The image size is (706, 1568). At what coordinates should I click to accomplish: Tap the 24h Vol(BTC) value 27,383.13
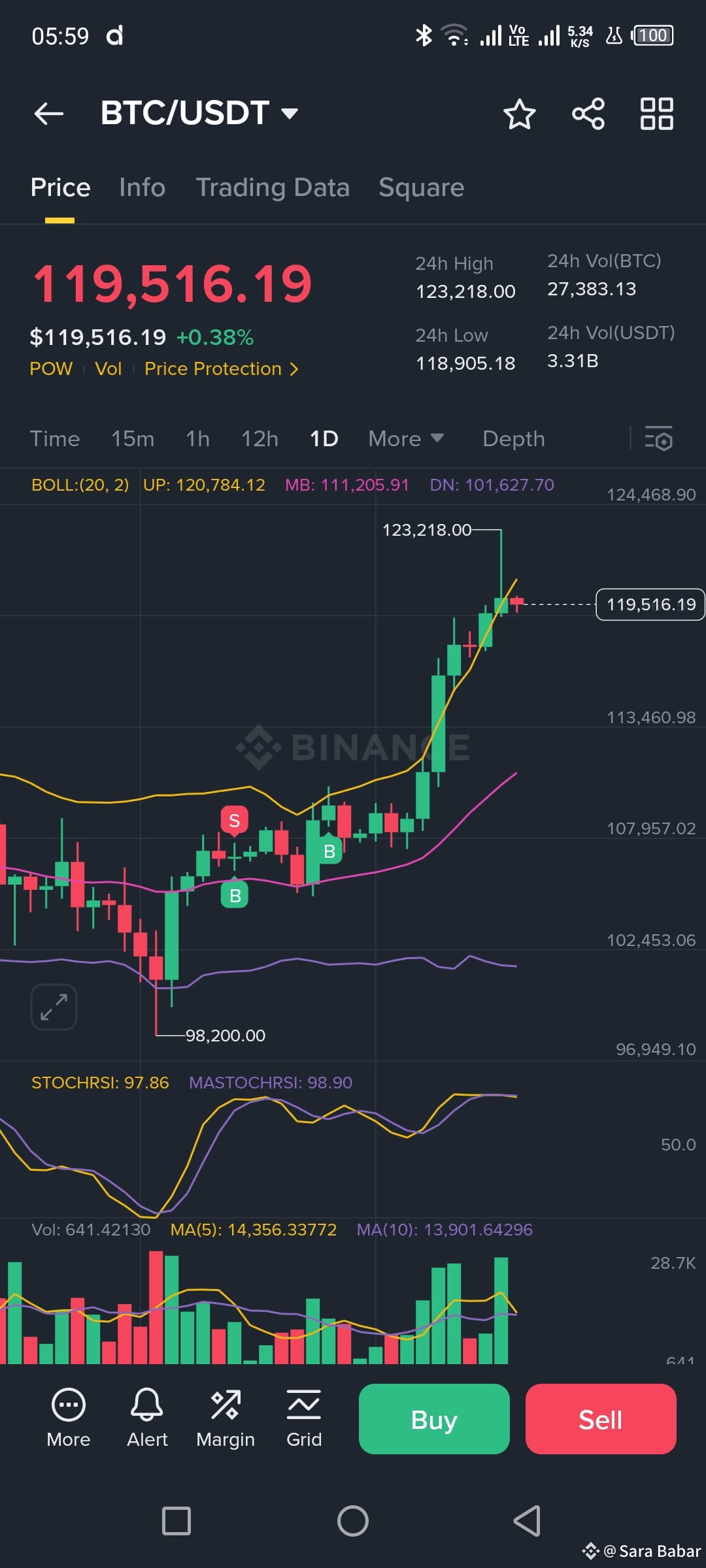click(592, 289)
